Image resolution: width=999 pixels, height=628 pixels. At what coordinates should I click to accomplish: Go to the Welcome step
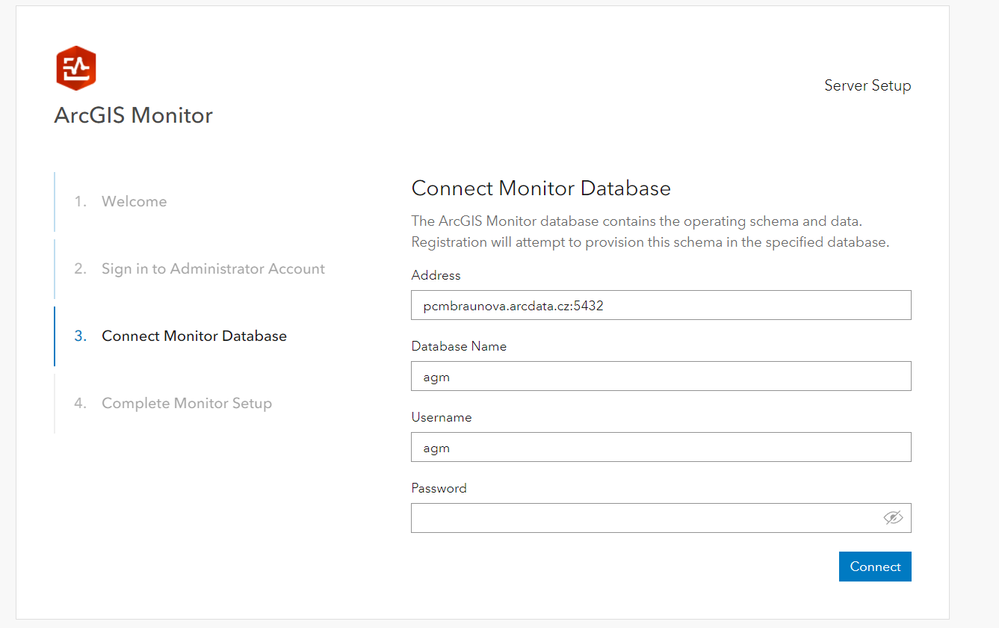point(134,202)
